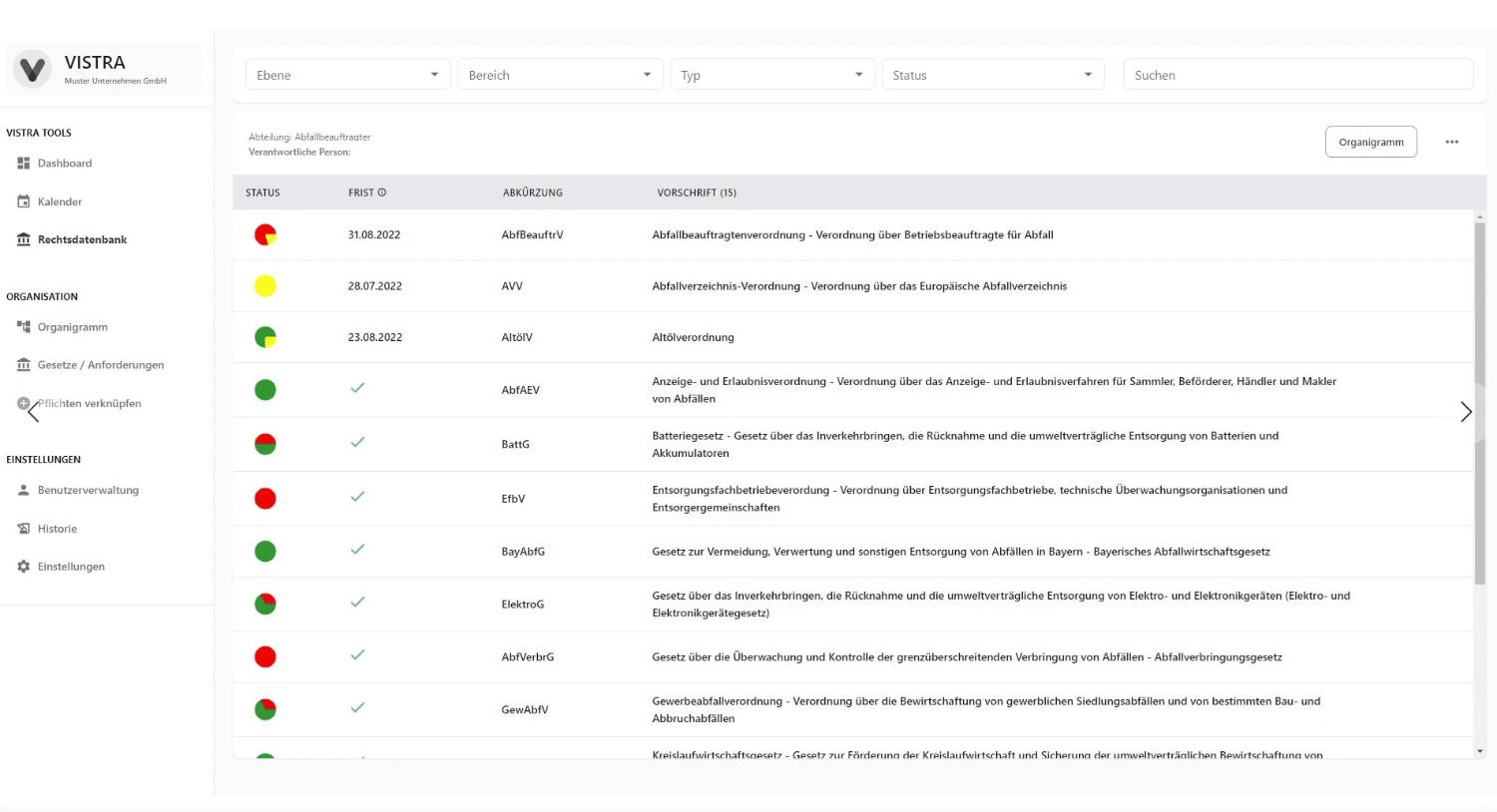The image size is (1497, 812).
Task: Click the date 28.07.2022
Action: (375, 286)
